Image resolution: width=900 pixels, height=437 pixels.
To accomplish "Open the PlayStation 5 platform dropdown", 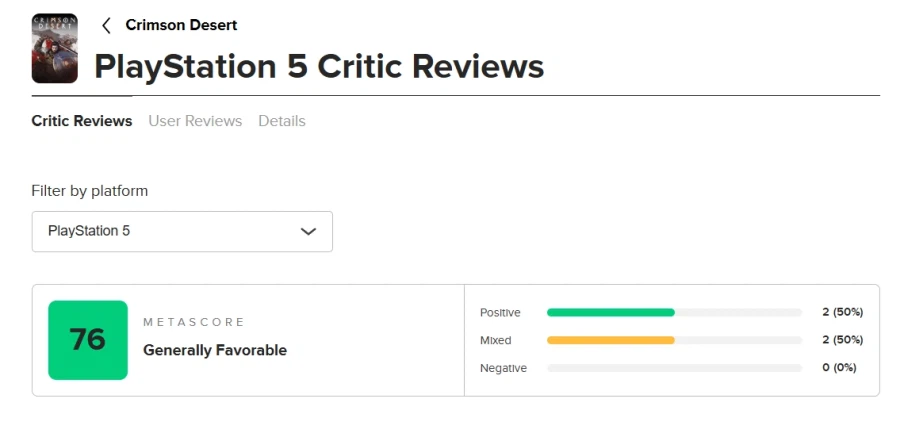I will click(x=182, y=231).
